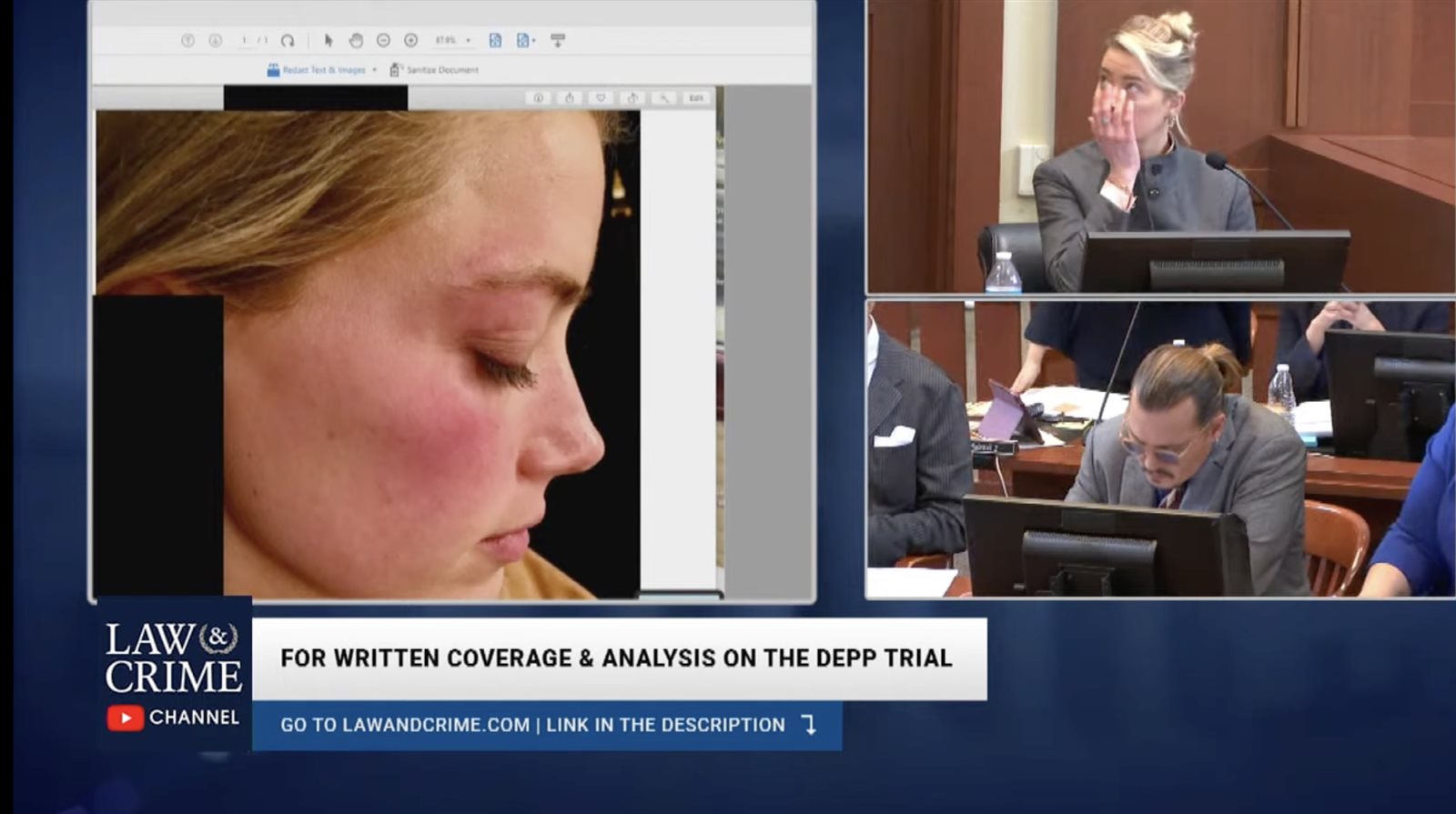Mark photo as favorite with heart icon
This screenshot has width=1456, height=814.
pos(601,97)
